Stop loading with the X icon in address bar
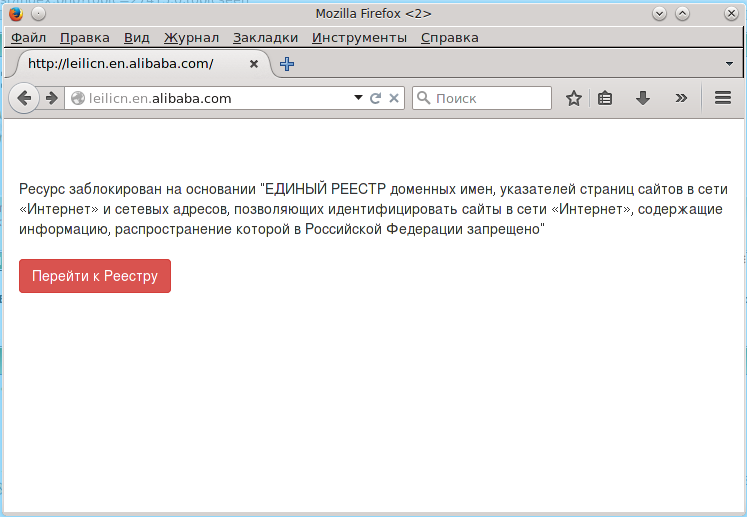Screen dimensions: 747x517 point(394,98)
